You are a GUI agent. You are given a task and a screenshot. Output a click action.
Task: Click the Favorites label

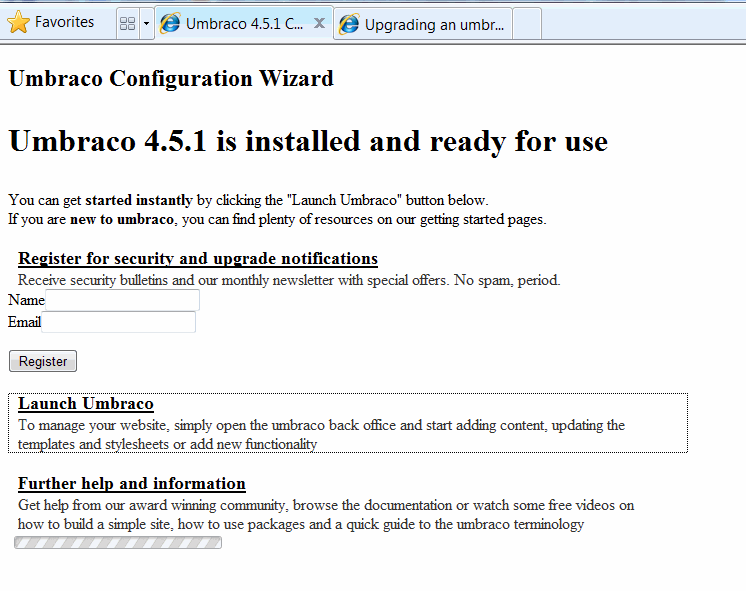click(65, 22)
